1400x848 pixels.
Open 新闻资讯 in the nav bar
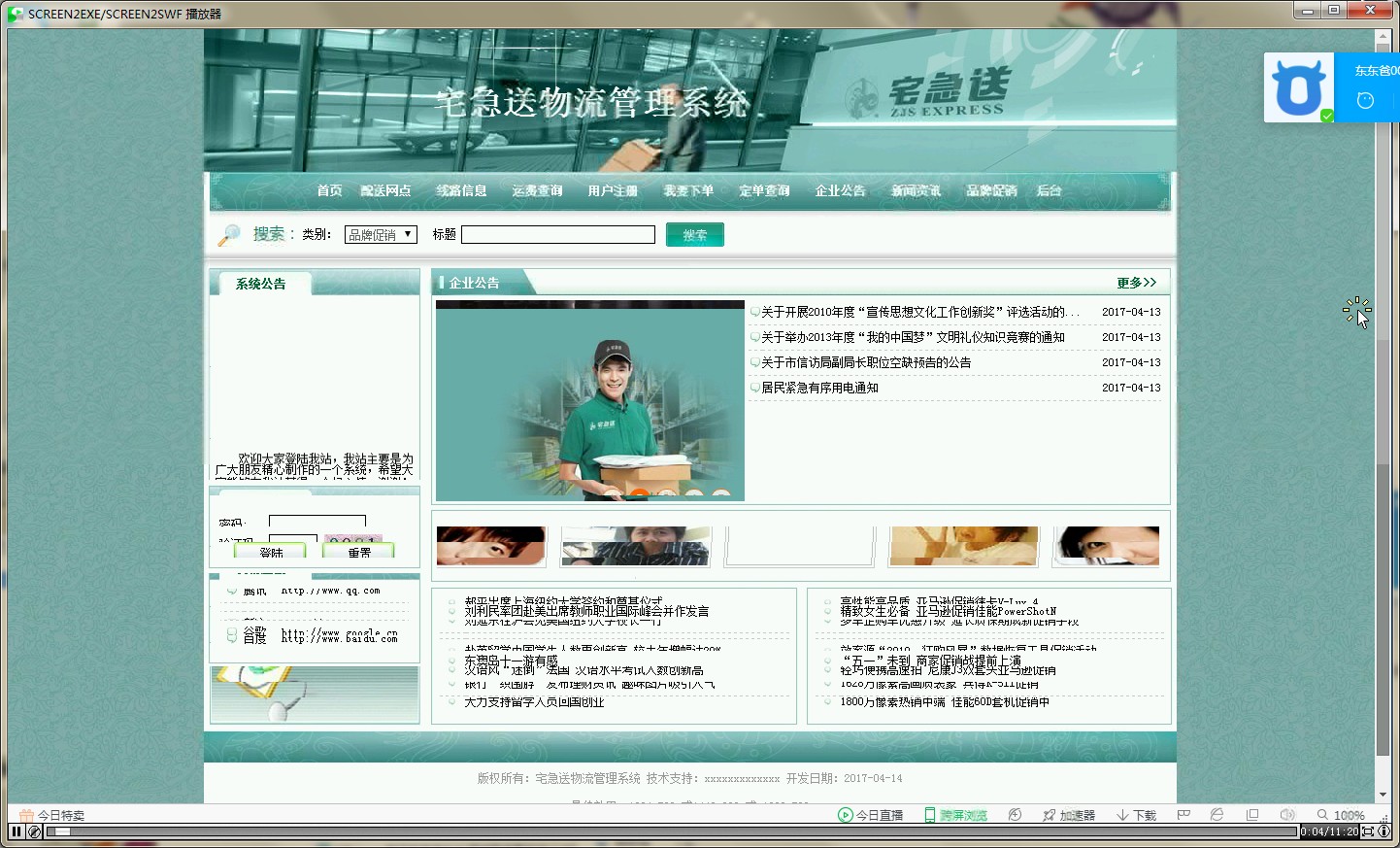pyautogui.click(x=916, y=190)
